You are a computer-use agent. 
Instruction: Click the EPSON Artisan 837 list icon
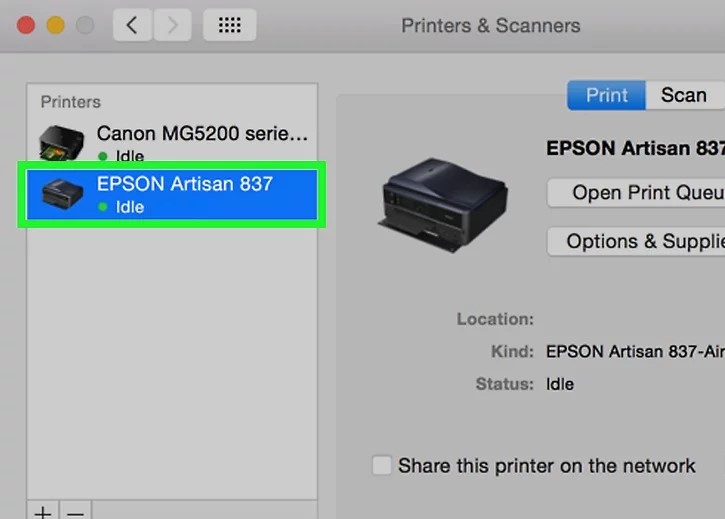tap(60, 195)
